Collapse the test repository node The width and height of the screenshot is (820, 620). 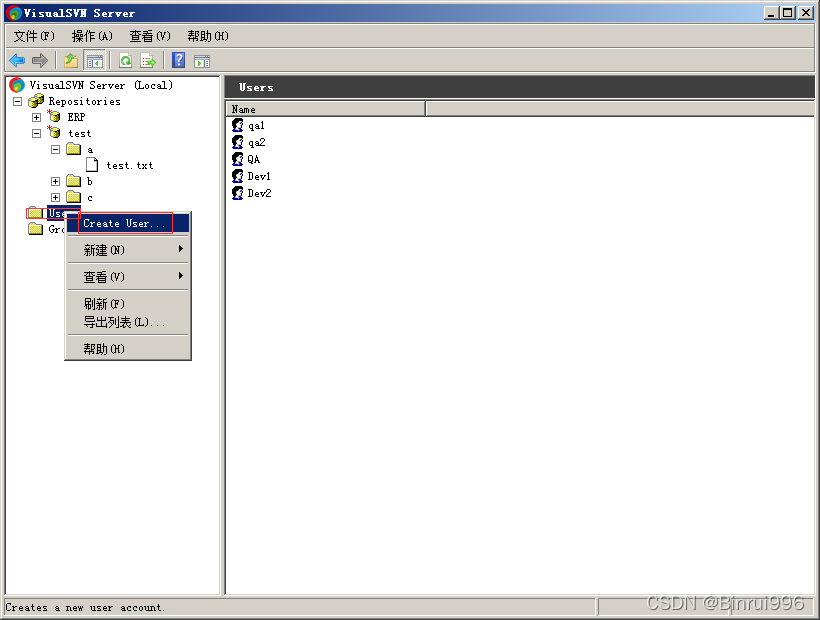pos(37,133)
